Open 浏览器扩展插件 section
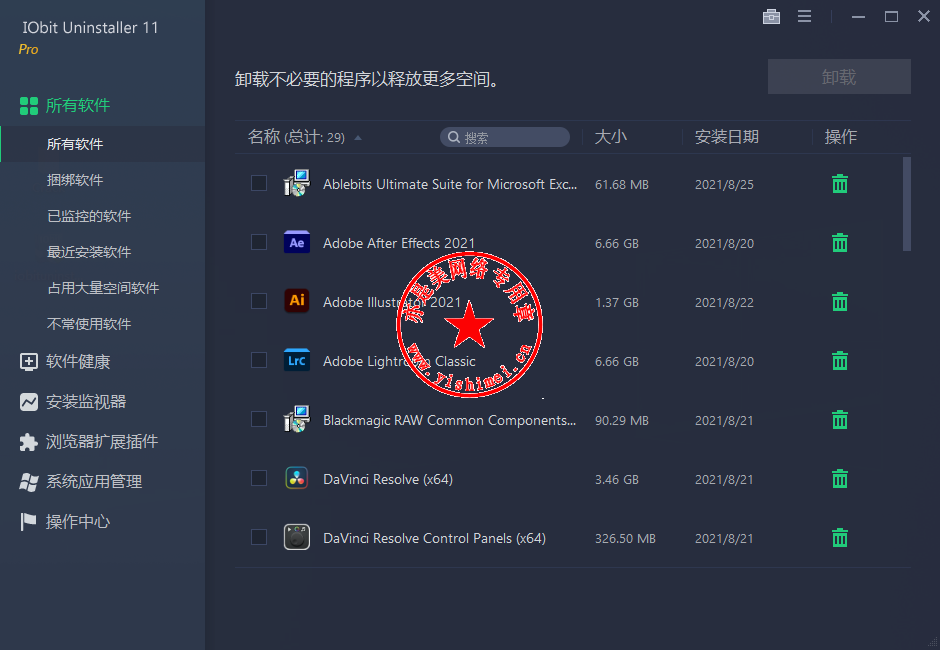This screenshot has width=940, height=650. tap(103, 442)
